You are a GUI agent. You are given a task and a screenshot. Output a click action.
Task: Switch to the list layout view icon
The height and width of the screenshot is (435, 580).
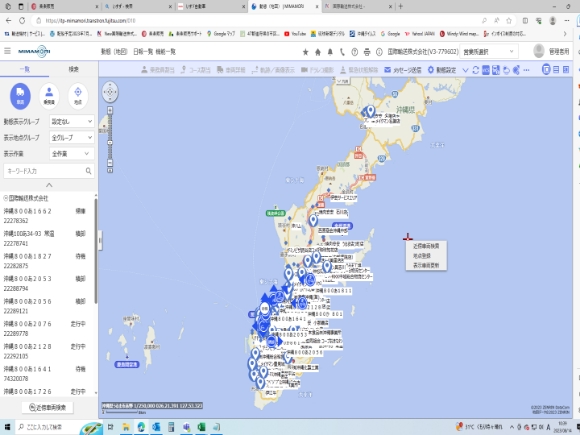click(x=556, y=69)
